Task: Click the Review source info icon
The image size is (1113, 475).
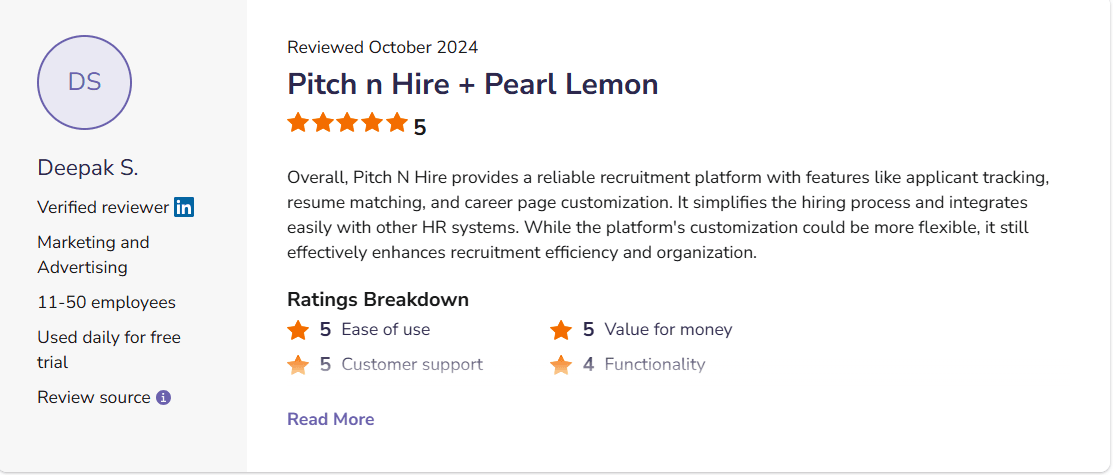Action: tap(164, 397)
